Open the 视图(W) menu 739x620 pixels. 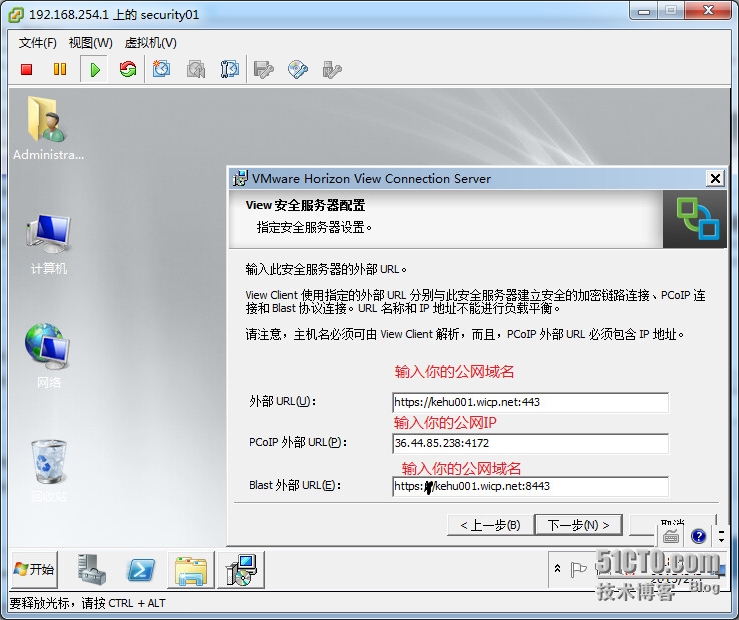tap(90, 43)
